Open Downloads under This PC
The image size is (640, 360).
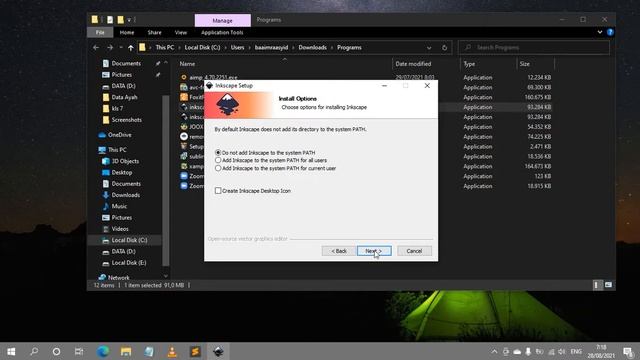click(126, 195)
